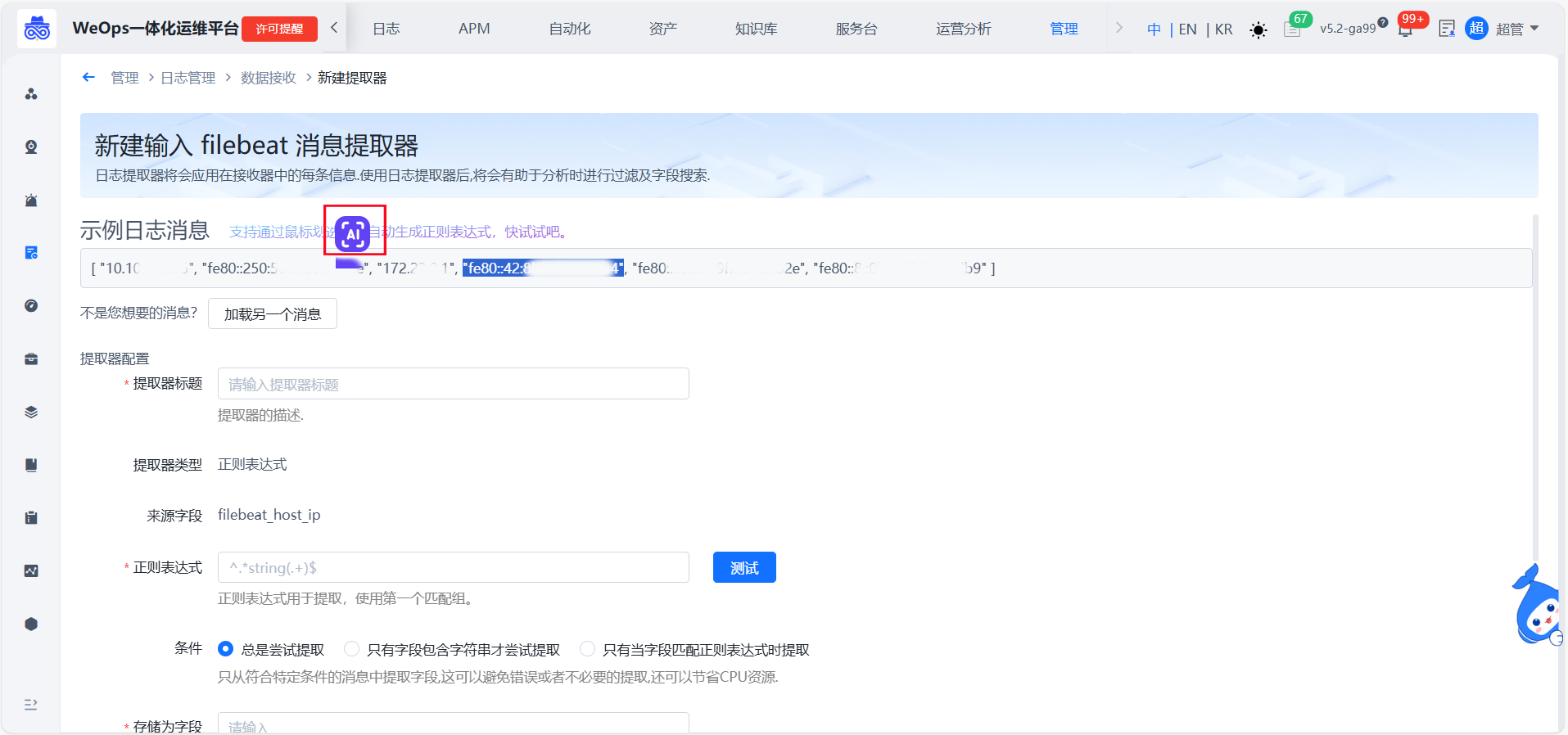
Task: Toggle the light/dark theme sun icon
Action: [1258, 30]
